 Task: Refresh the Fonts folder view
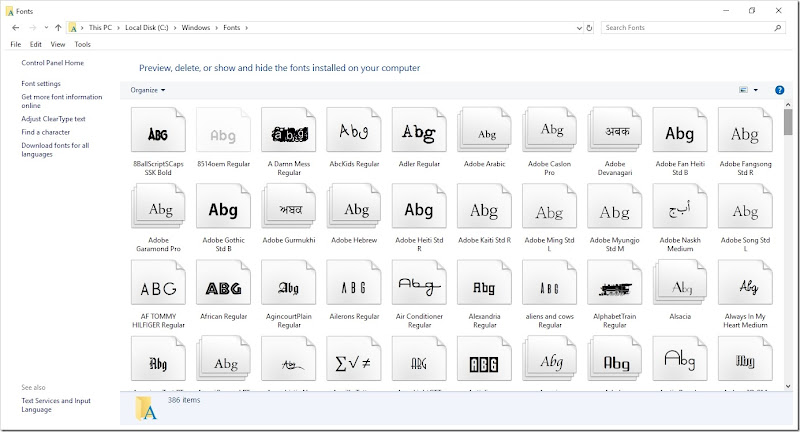589,28
